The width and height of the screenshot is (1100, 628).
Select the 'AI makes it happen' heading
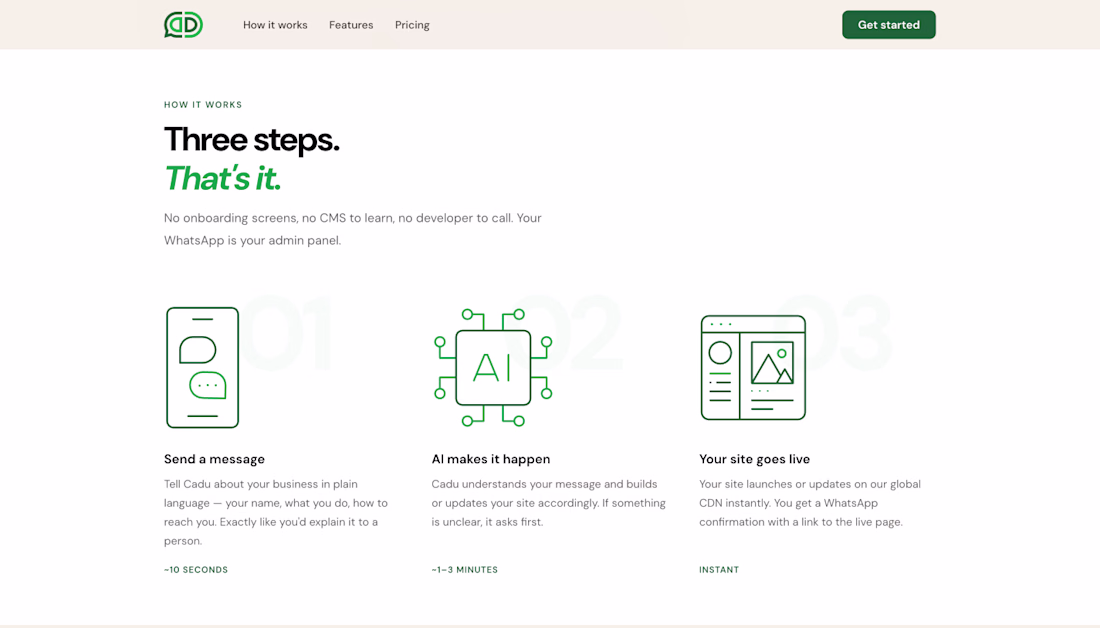coord(490,459)
